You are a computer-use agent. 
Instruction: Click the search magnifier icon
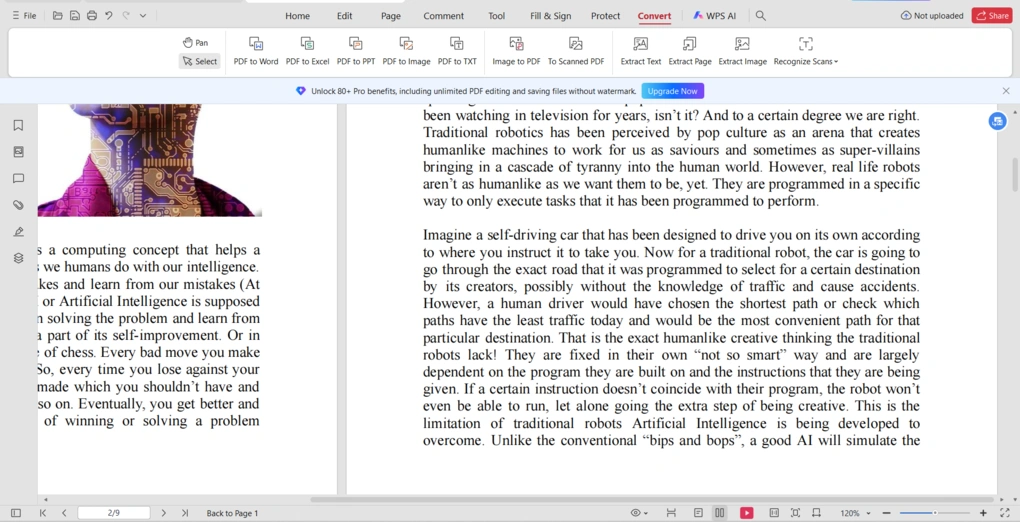[760, 16]
